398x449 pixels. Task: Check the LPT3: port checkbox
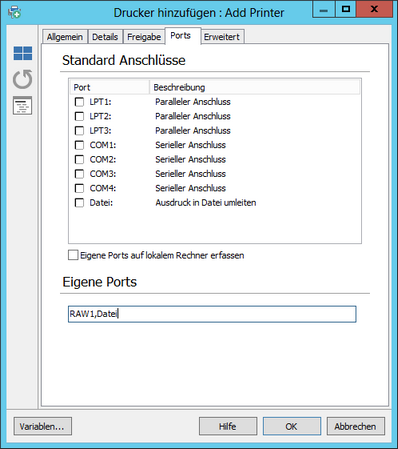(79, 130)
